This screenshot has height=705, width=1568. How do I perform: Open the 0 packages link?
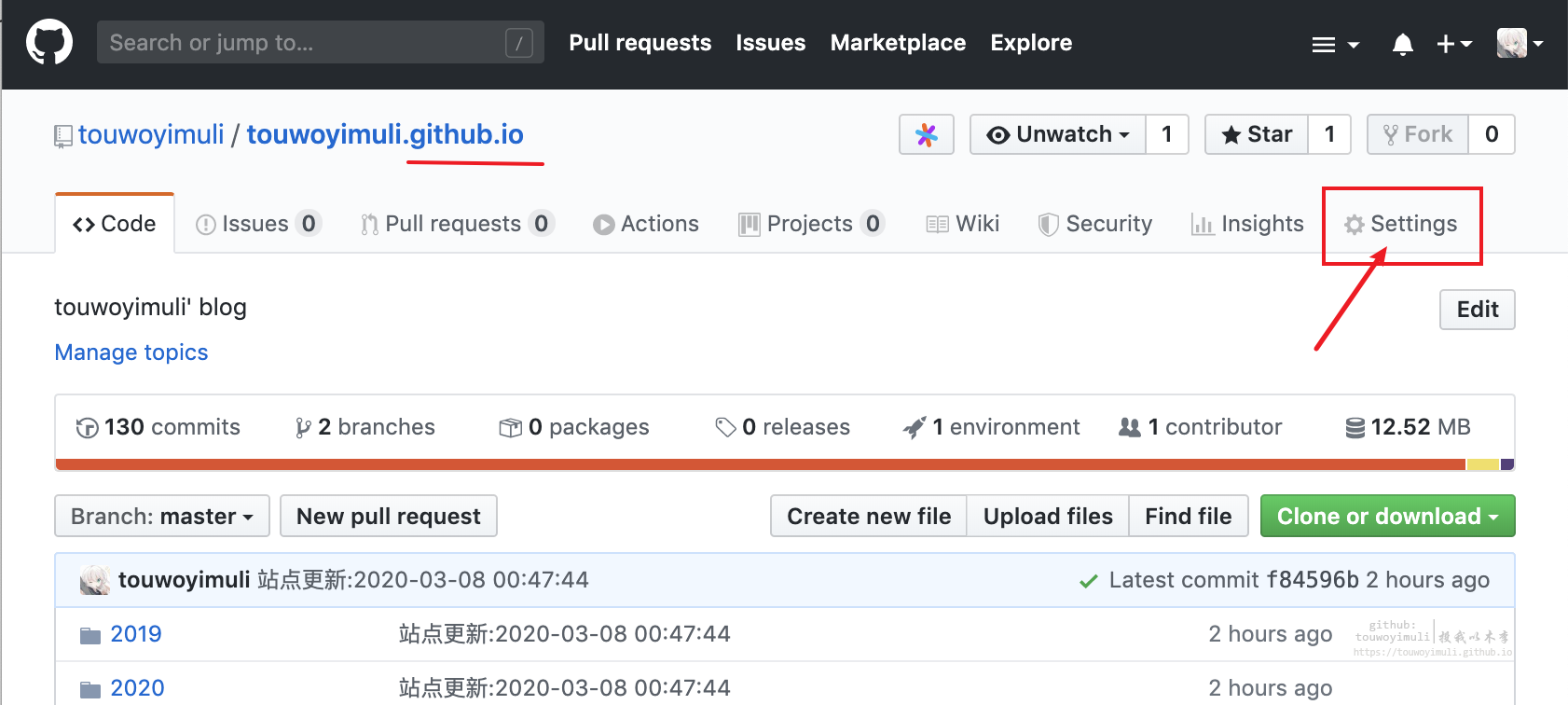pyautogui.click(x=574, y=427)
